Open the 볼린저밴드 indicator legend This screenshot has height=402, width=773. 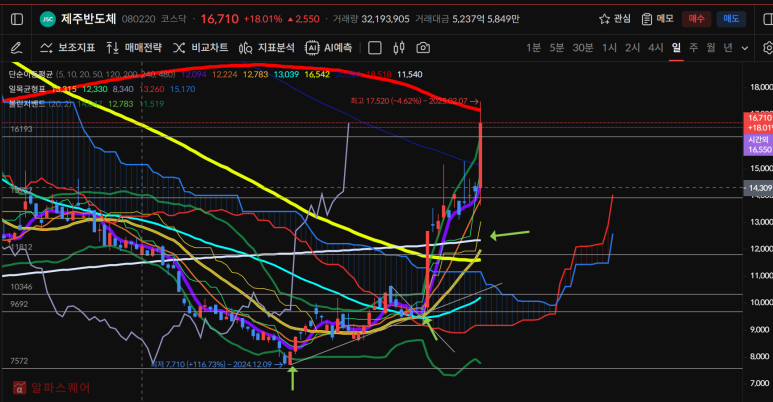point(27,104)
